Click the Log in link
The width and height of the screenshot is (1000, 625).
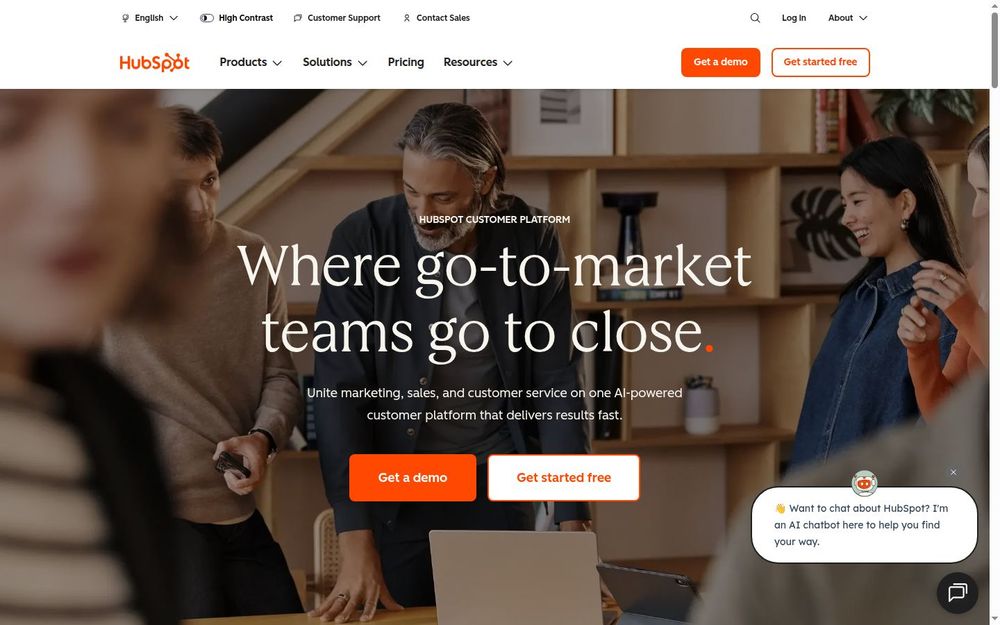coord(793,18)
